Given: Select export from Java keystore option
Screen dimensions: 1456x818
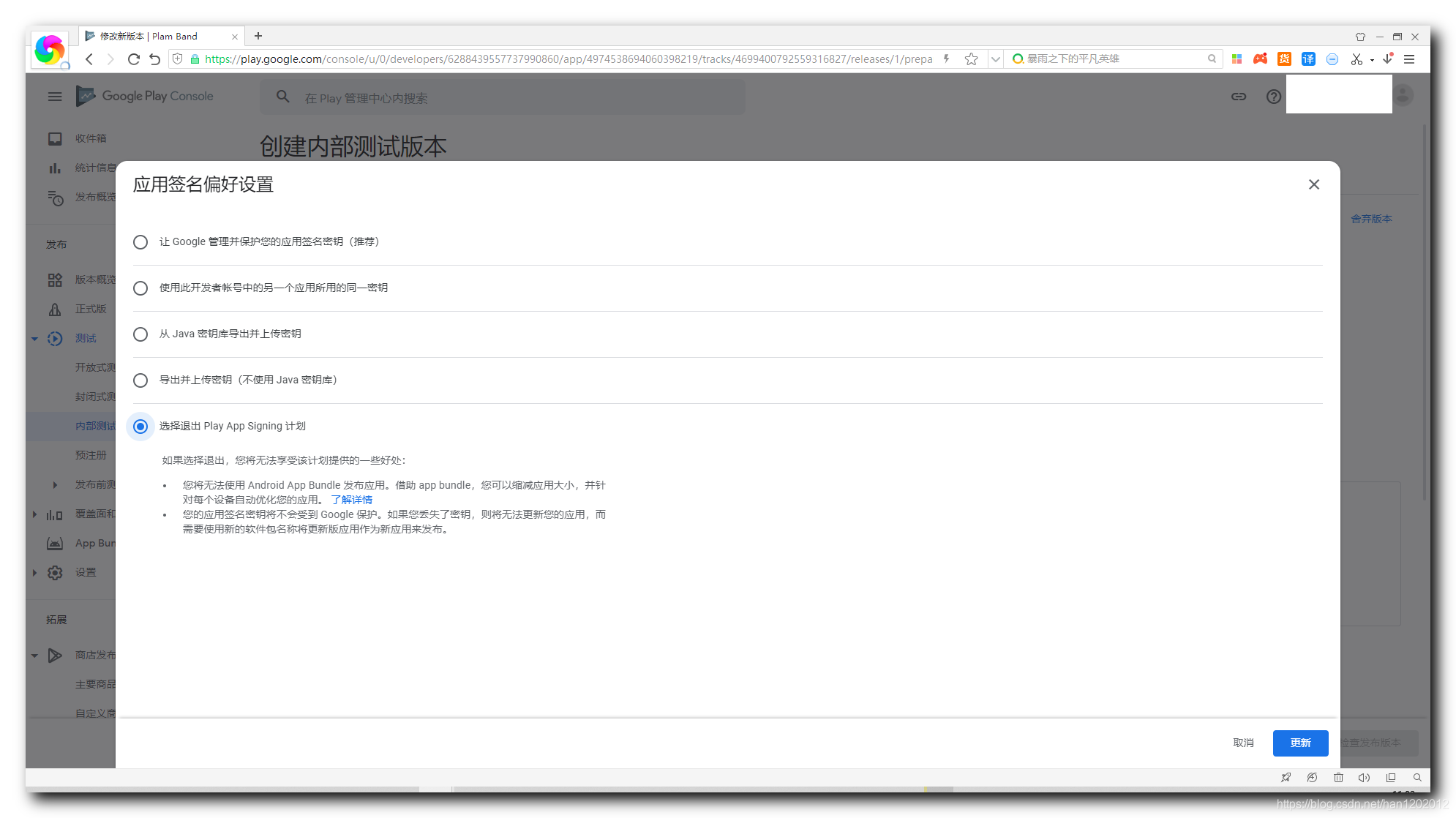Looking at the screenshot, I should coord(140,334).
